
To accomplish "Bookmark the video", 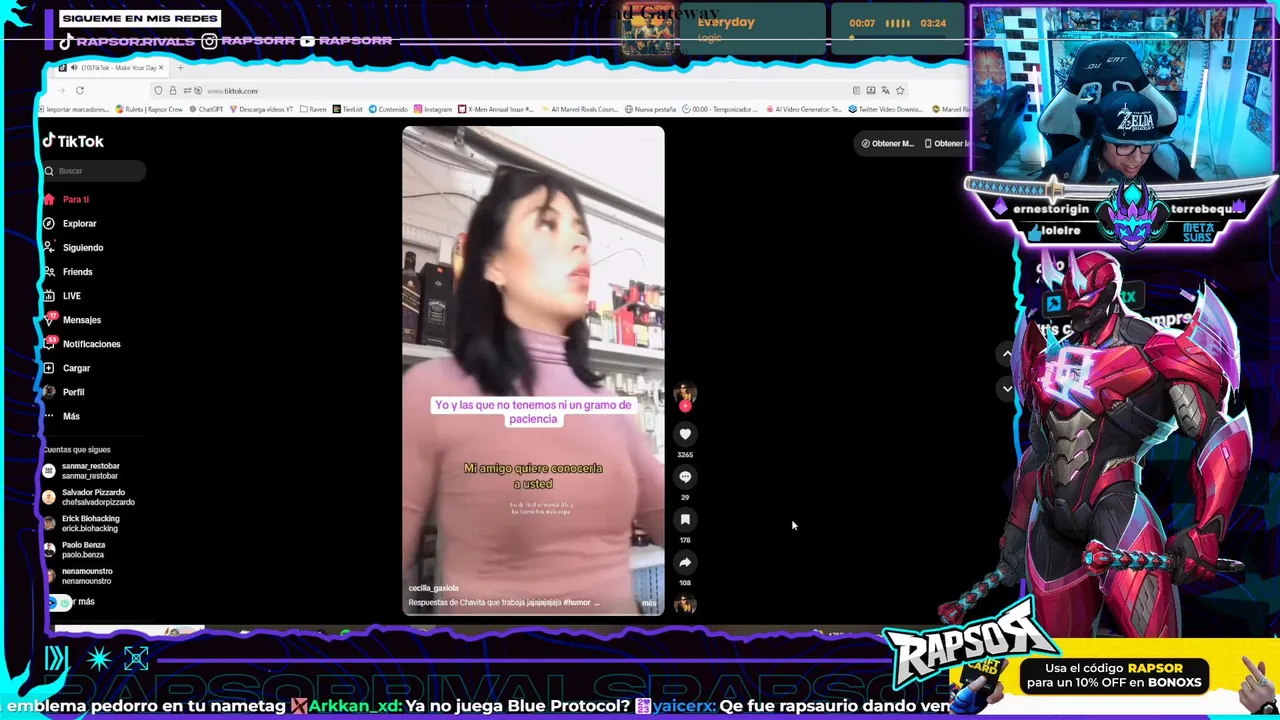I will 685,520.
